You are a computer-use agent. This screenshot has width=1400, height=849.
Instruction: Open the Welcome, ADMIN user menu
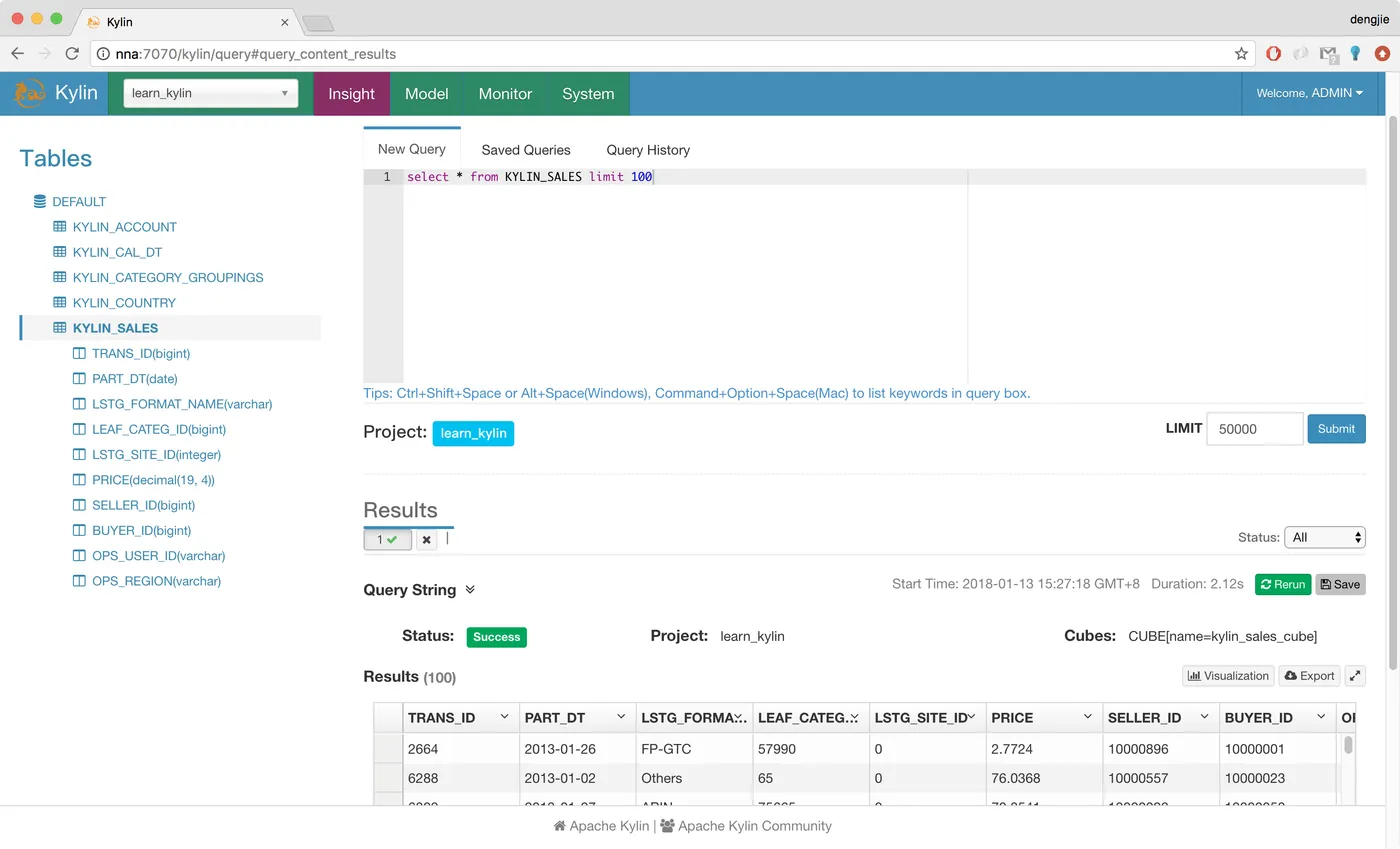point(1309,93)
